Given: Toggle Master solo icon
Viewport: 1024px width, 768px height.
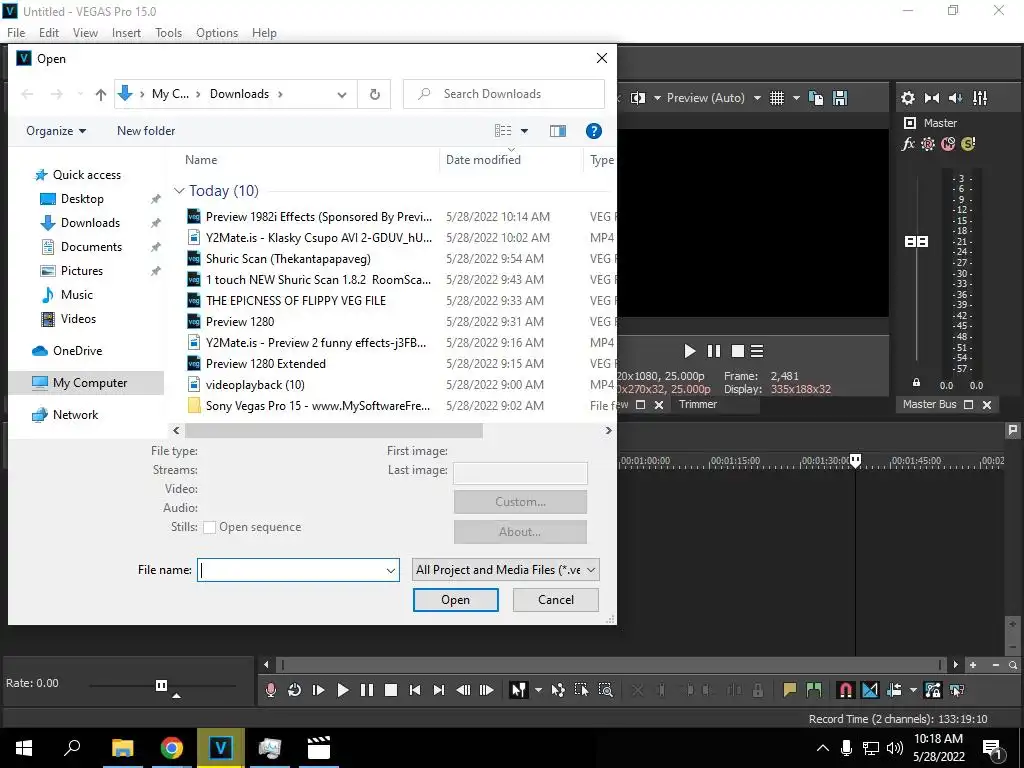Looking at the screenshot, I should pyautogui.click(x=968, y=144).
